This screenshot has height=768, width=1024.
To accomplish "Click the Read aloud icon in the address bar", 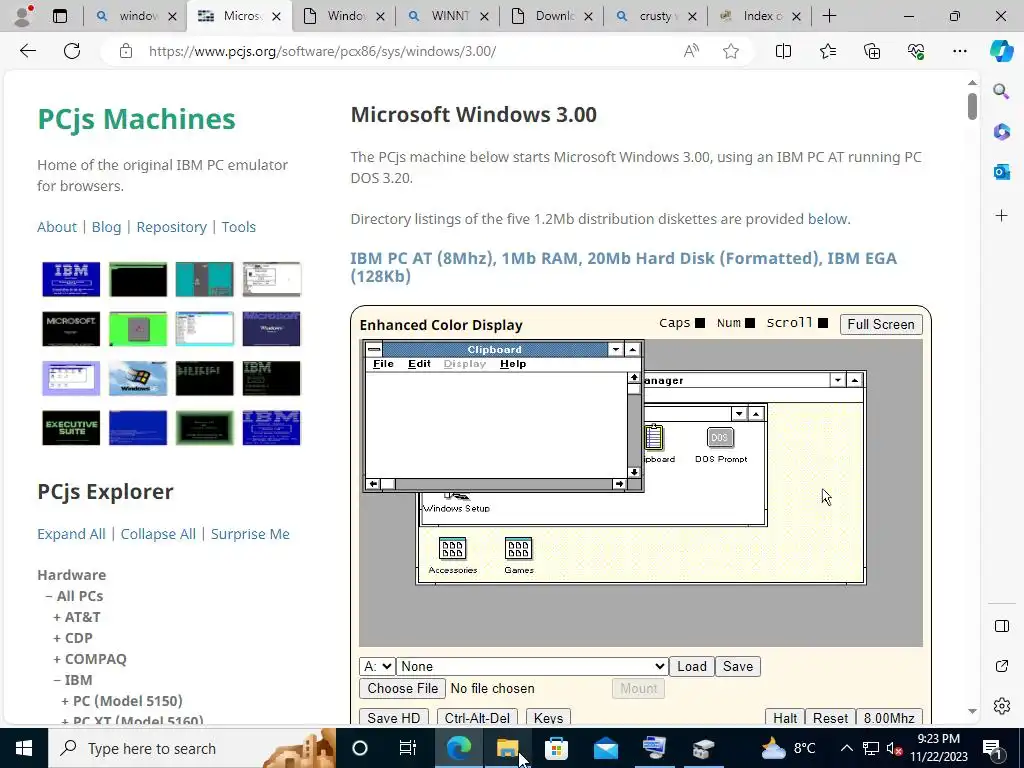I will tap(691, 51).
